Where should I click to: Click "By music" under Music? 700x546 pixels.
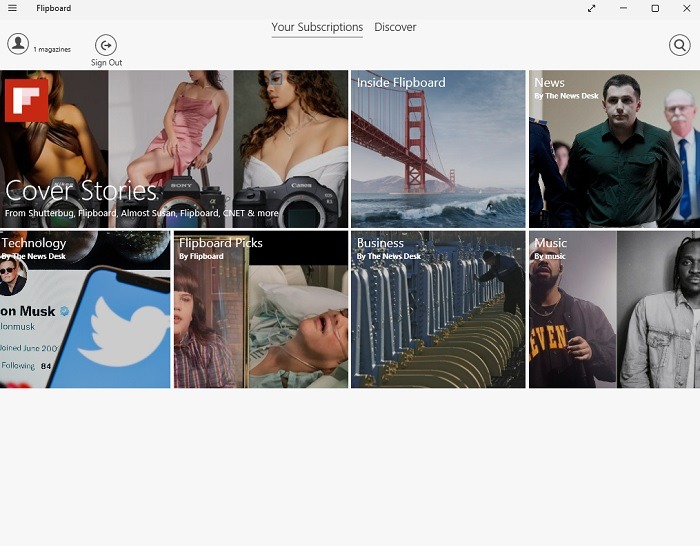click(x=550, y=256)
